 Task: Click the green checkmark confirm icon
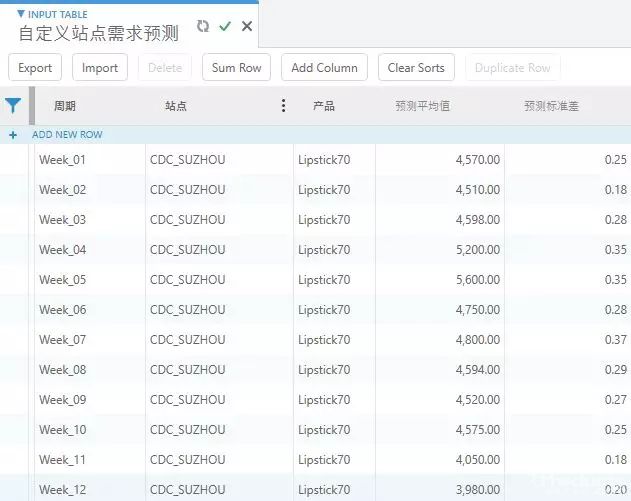(225, 27)
